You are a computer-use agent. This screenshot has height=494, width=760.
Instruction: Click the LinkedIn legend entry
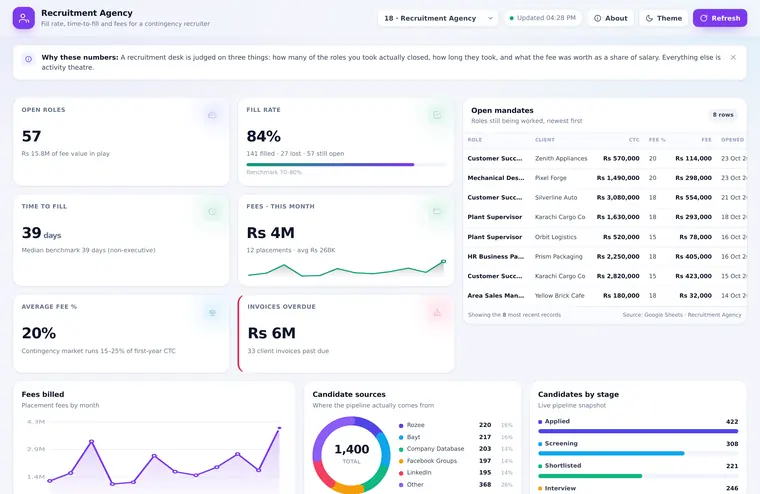click(x=455, y=473)
